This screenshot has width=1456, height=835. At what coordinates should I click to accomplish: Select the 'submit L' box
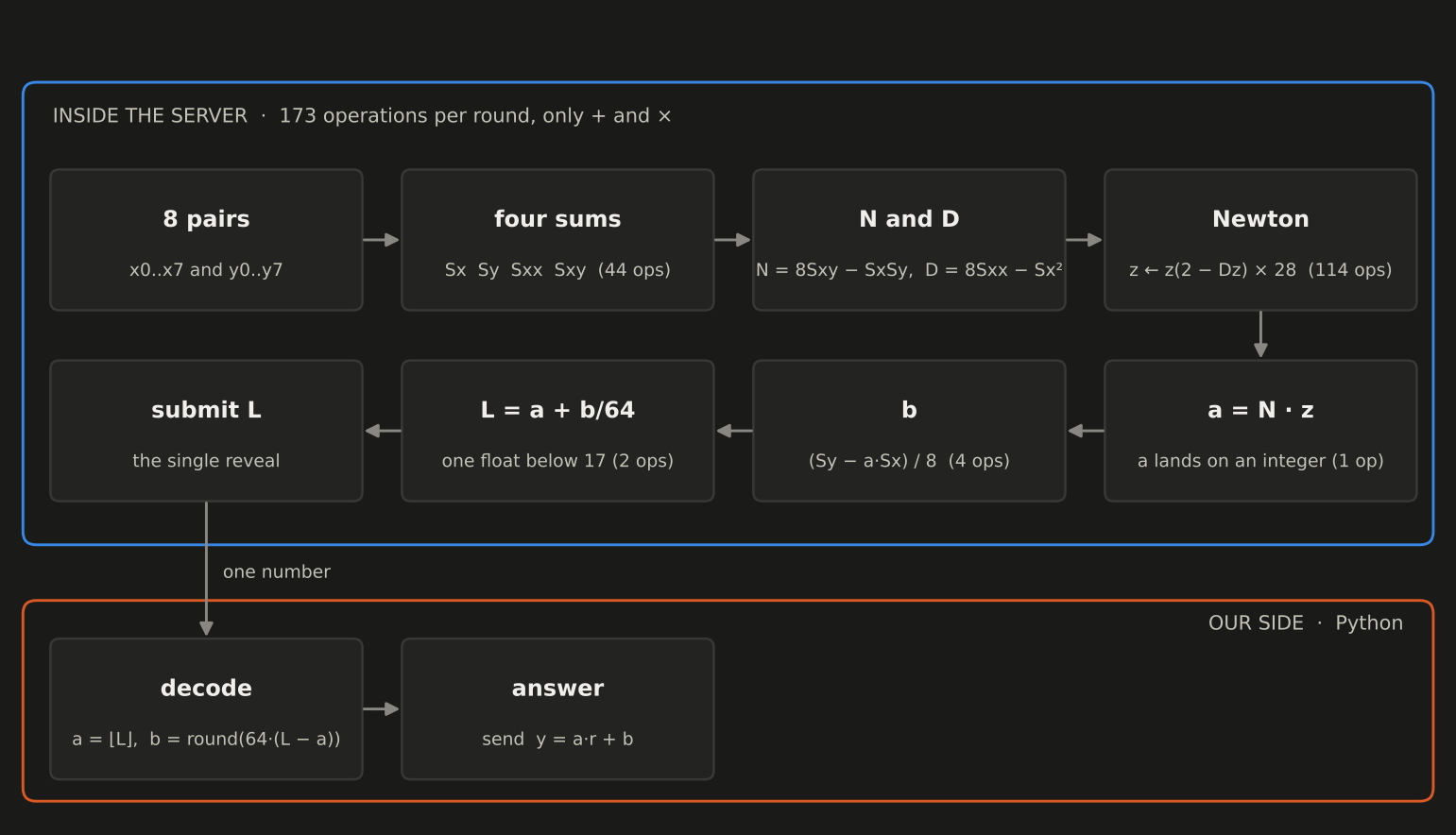206,431
